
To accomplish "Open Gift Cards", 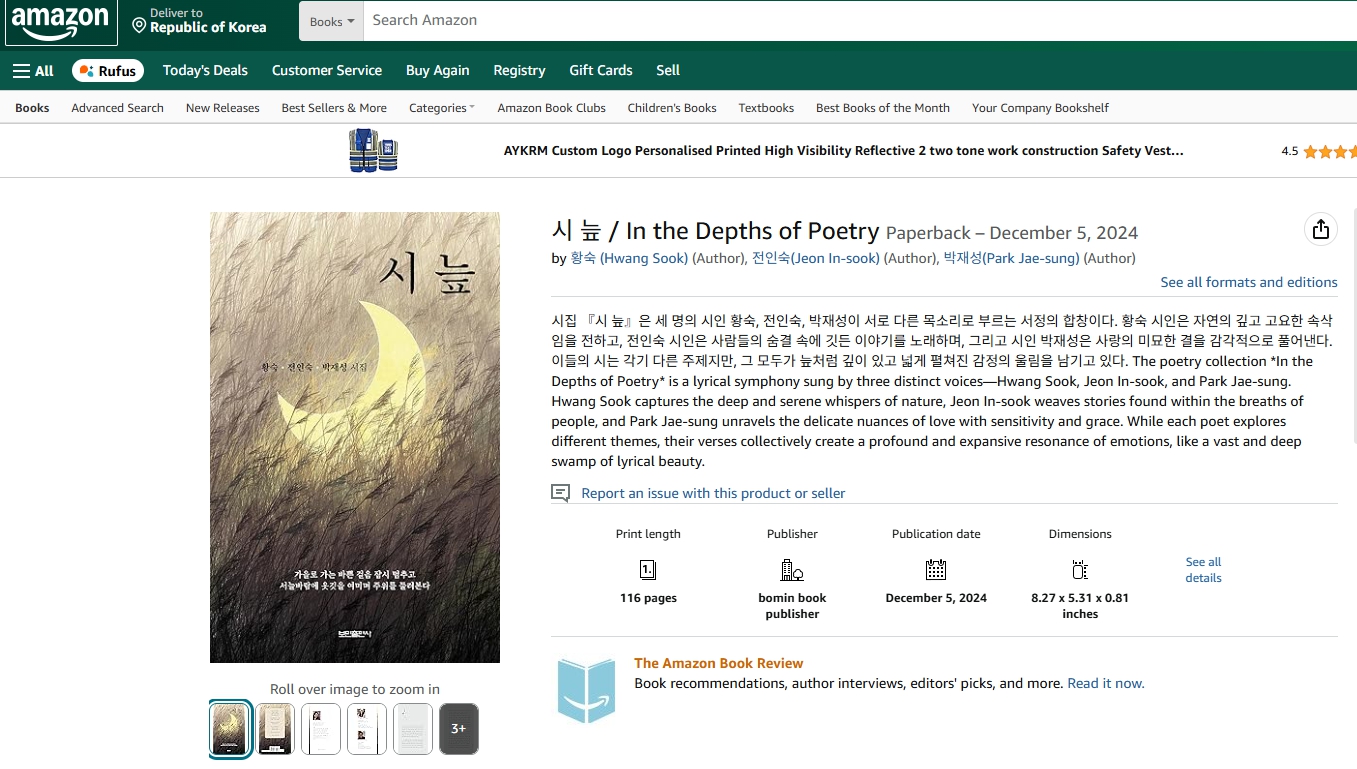I will (601, 70).
